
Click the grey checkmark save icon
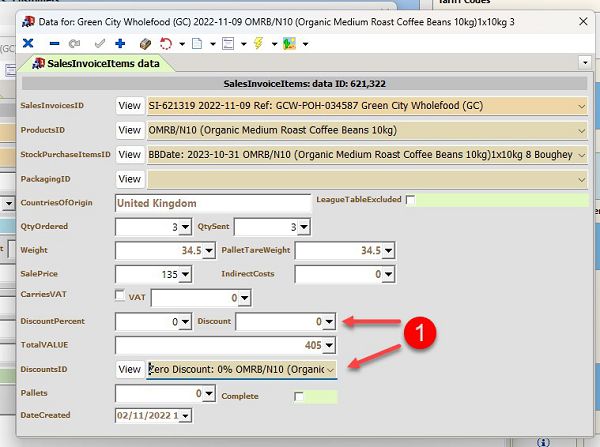(x=99, y=44)
